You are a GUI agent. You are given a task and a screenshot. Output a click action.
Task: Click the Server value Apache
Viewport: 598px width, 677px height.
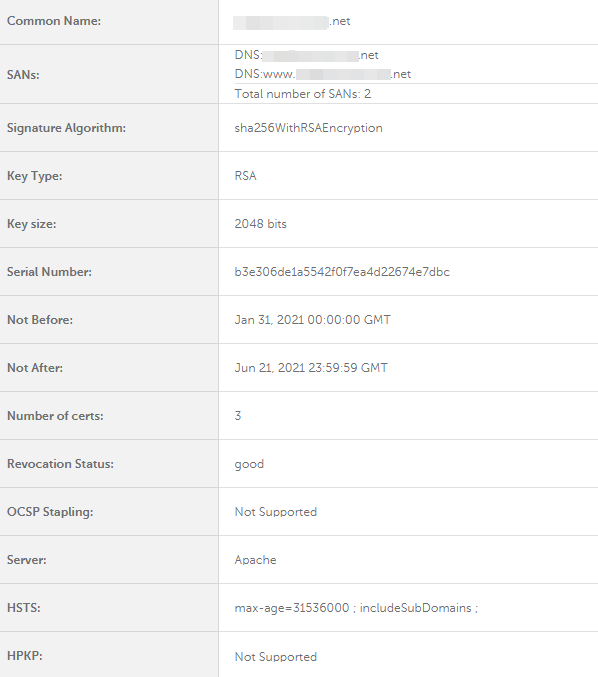pyautogui.click(x=255, y=560)
